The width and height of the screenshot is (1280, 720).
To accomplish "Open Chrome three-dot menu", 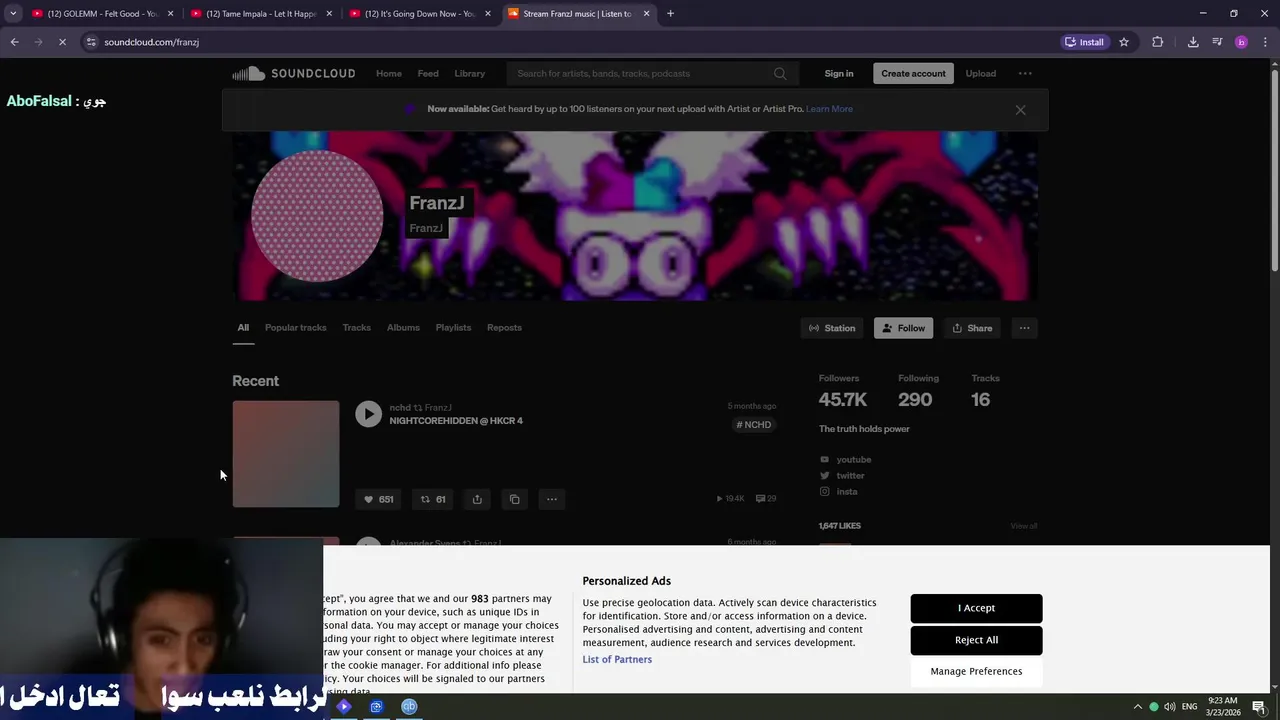I will [x=1265, y=42].
